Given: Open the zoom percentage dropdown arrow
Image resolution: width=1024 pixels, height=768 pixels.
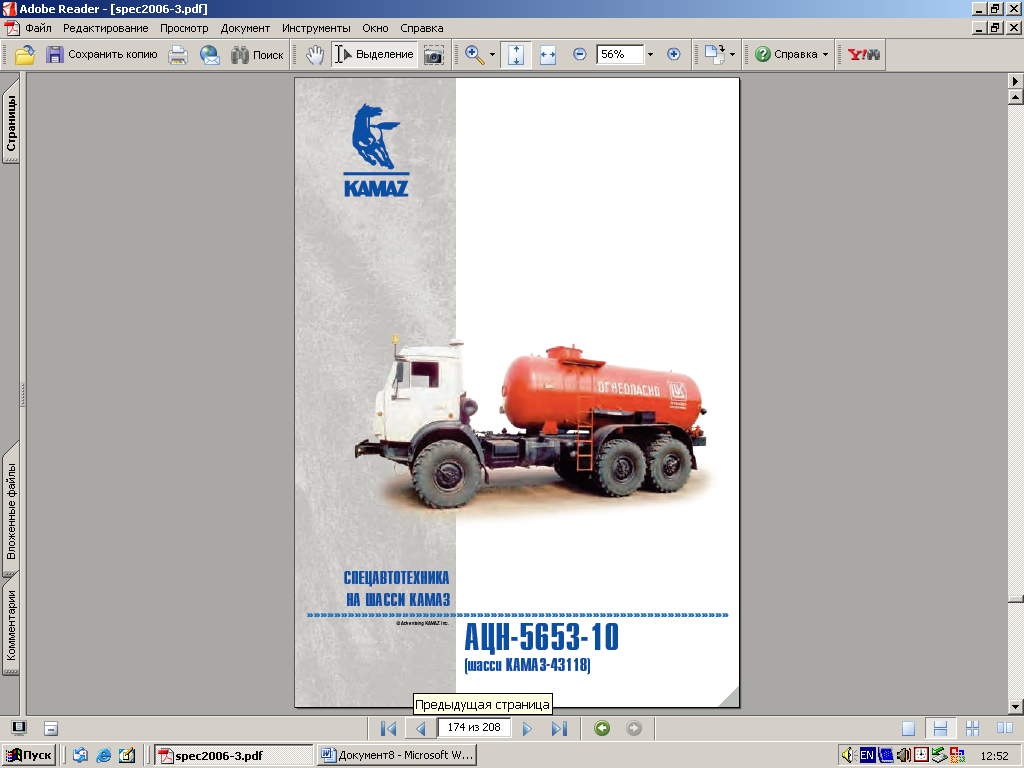Looking at the screenshot, I should point(650,54).
